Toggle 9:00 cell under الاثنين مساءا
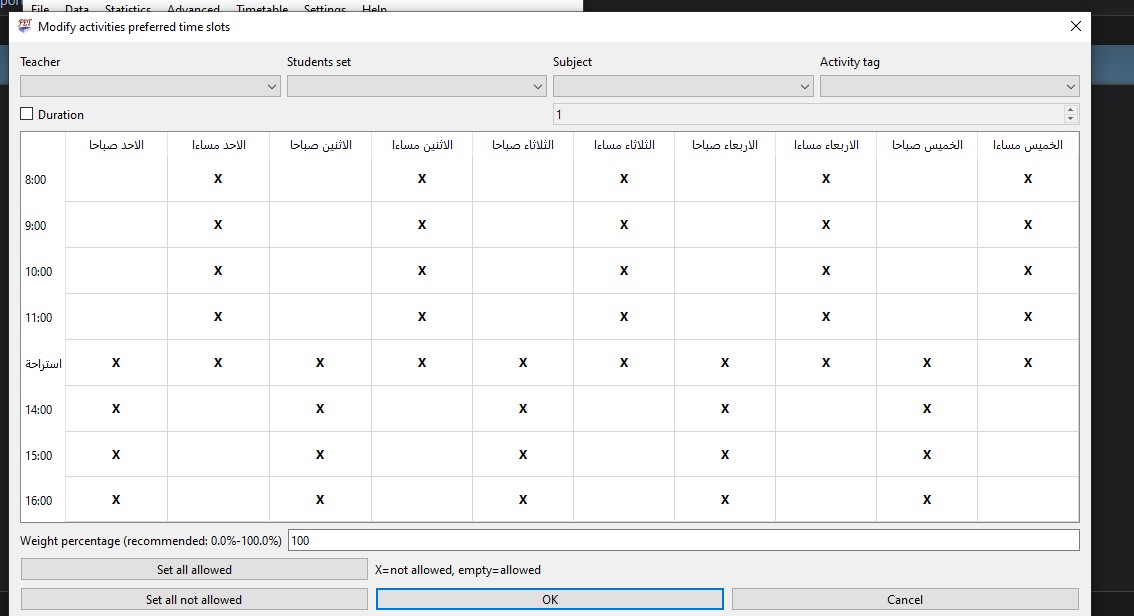The height and width of the screenshot is (616, 1134). pyautogui.click(x=422, y=225)
